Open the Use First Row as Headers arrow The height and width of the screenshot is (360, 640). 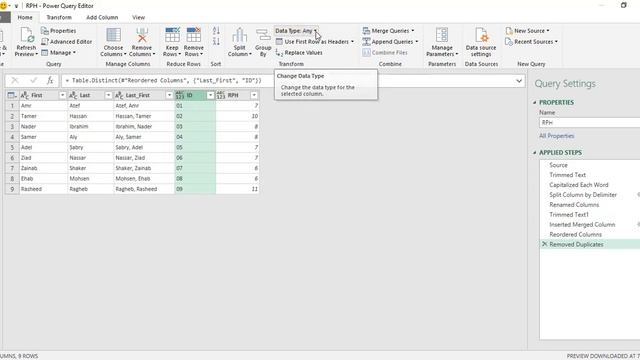click(x=352, y=42)
